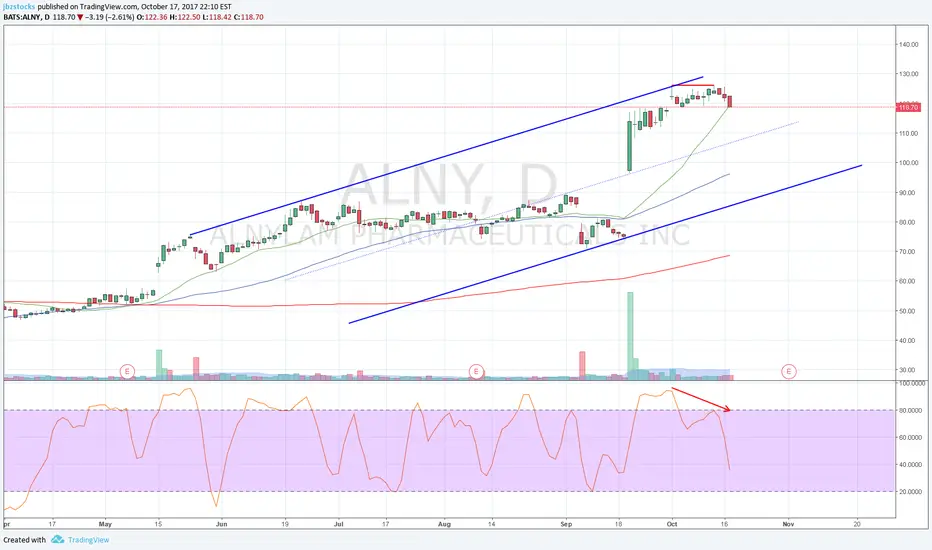Click the Jun date axis label
The width and height of the screenshot is (932, 550).
(222, 524)
